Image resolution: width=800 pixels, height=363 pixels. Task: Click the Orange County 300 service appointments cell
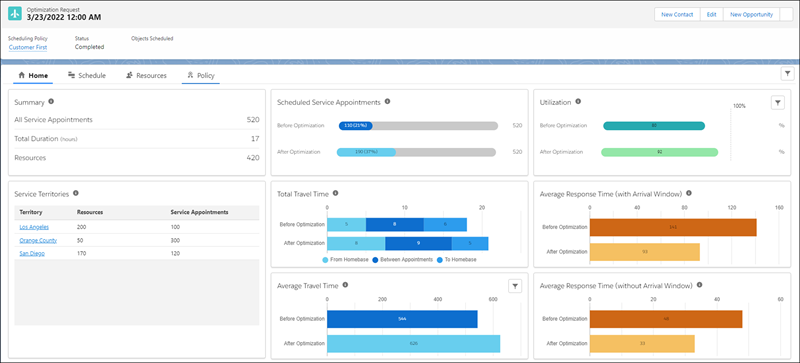tap(176, 240)
